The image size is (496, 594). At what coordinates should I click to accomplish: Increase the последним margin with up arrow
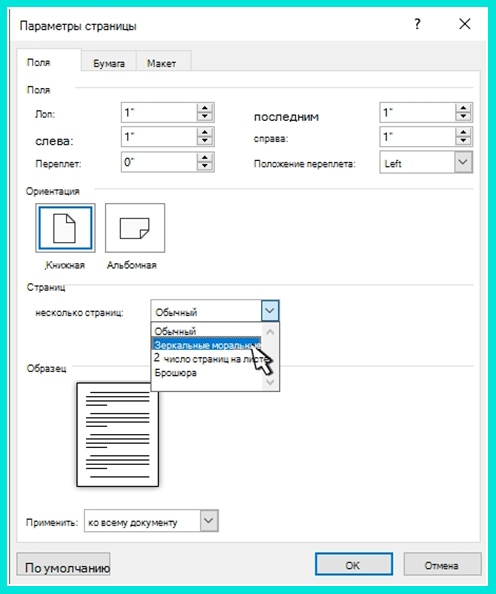click(463, 108)
